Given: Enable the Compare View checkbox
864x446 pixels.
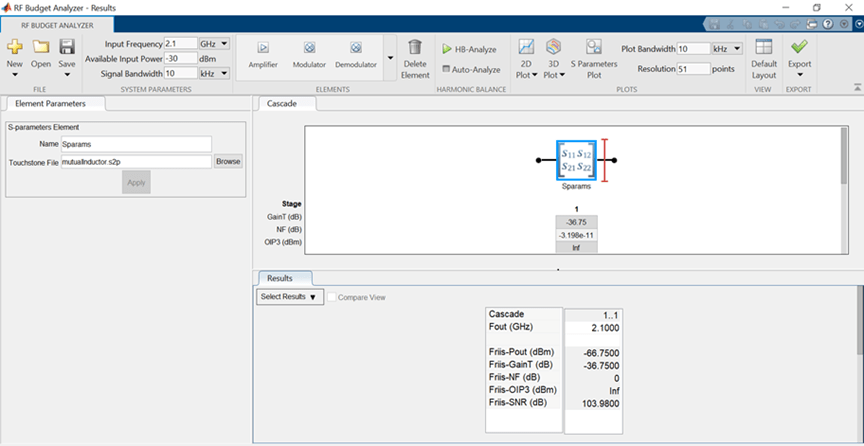Looking at the screenshot, I should click(x=331, y=297).
